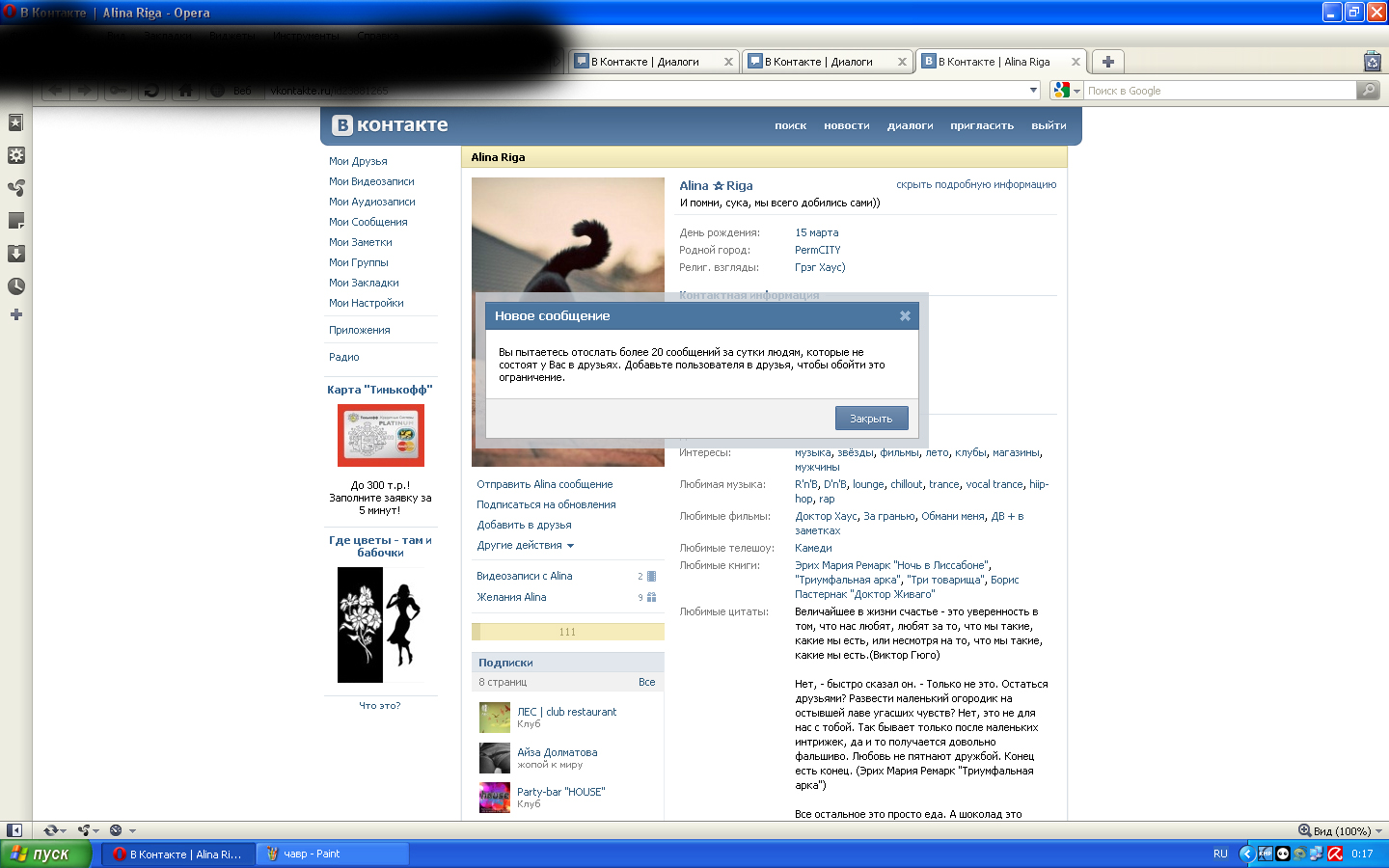Open the Вид (100%) zoom dropdown
The image size is (1389, 868).
coord(1341,830)
